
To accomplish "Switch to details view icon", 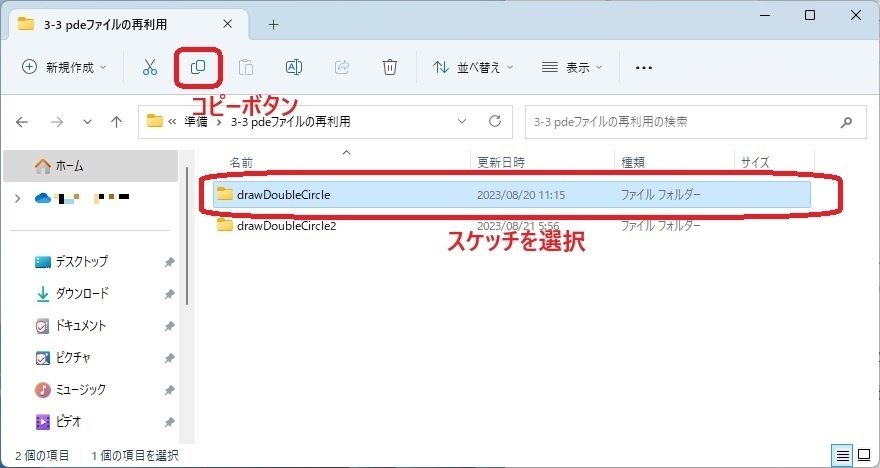I will 843,455.
